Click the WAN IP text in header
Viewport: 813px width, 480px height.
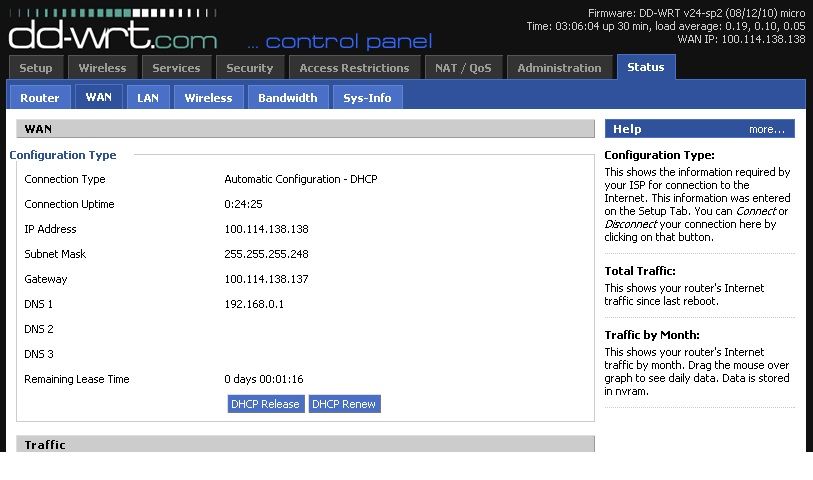[741, 39]
